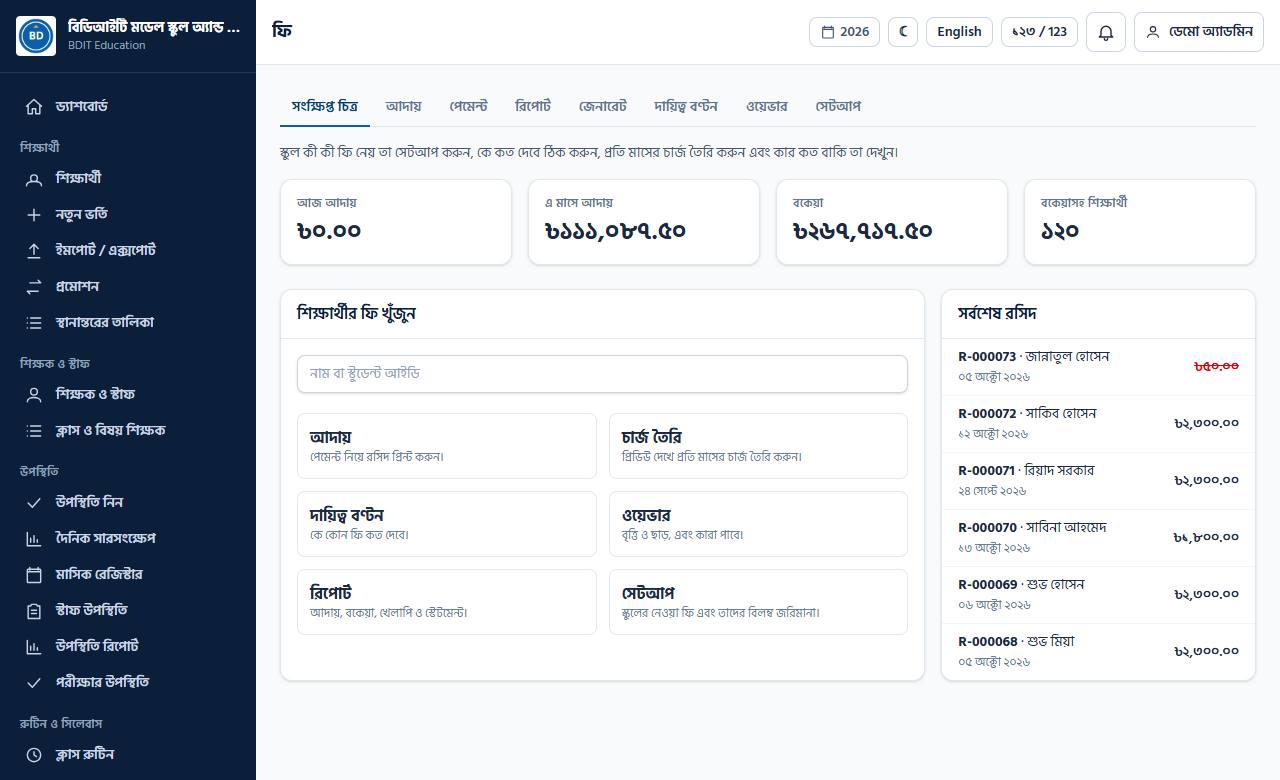Image resolution: width=1280 pixels, height=780 pixels.
Task: Open the আদায় quick action card
Action: tap(447, 446)
